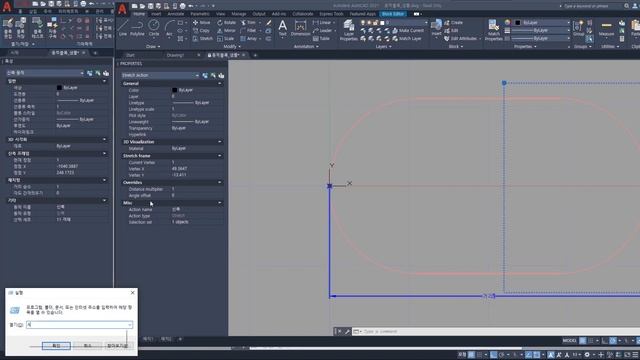Image resolution: width=640 pixels, height=360 pixels.
Task: Click the Vertex X value field
Action: 197,169
